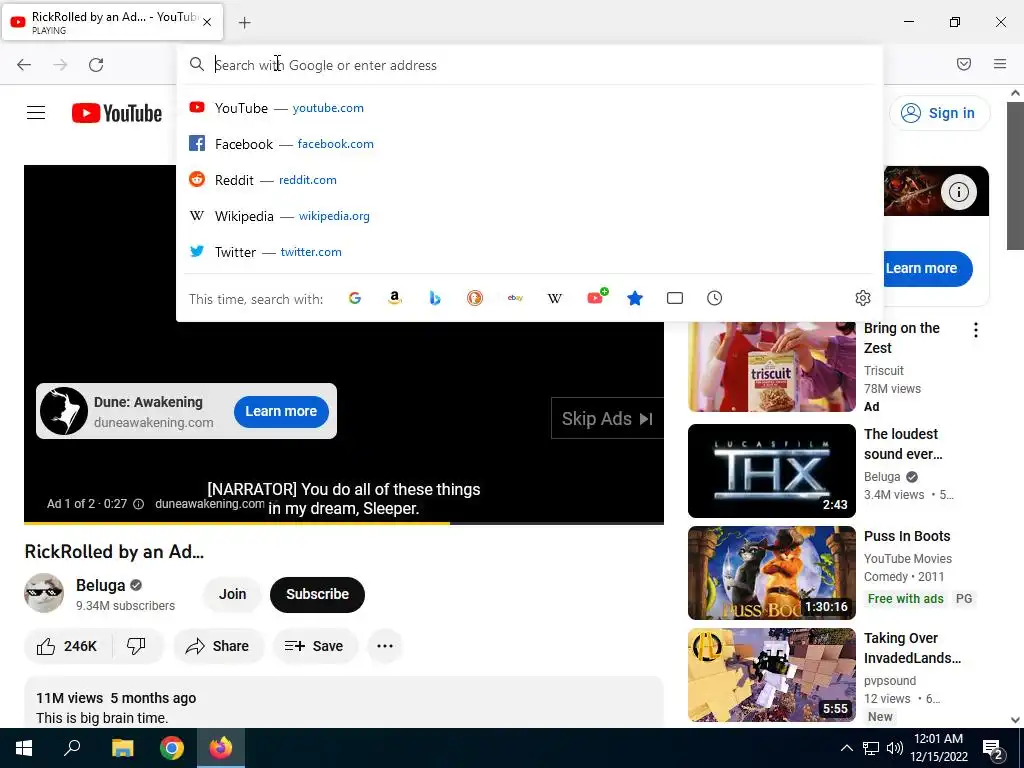This screenshot has width=1024, height=768.
Task: Save the video to a playlist
Action: coord(315,646)
